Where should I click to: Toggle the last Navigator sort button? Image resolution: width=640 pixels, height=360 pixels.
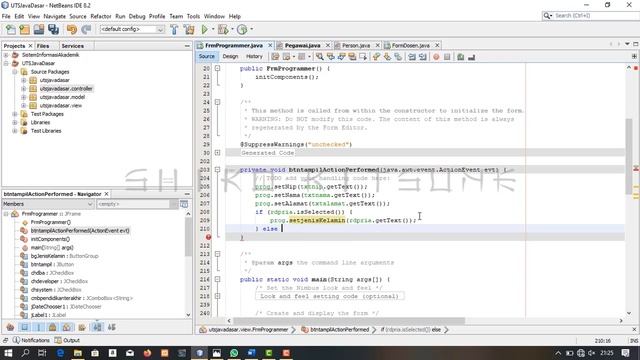click(x=111, y=327)
